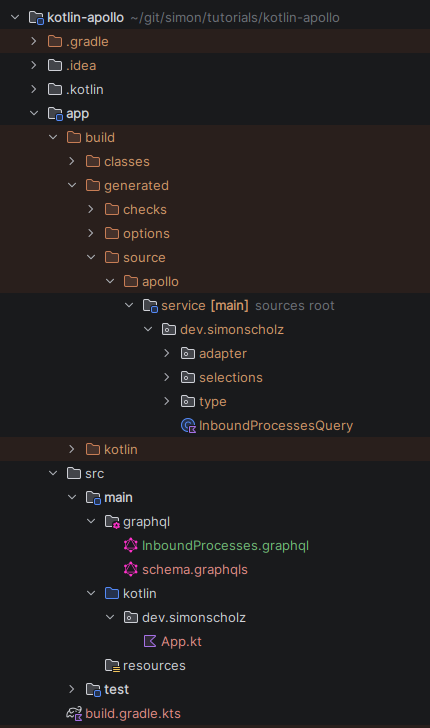
Task: Click the service sources root icon
Action: click(150, 306)
